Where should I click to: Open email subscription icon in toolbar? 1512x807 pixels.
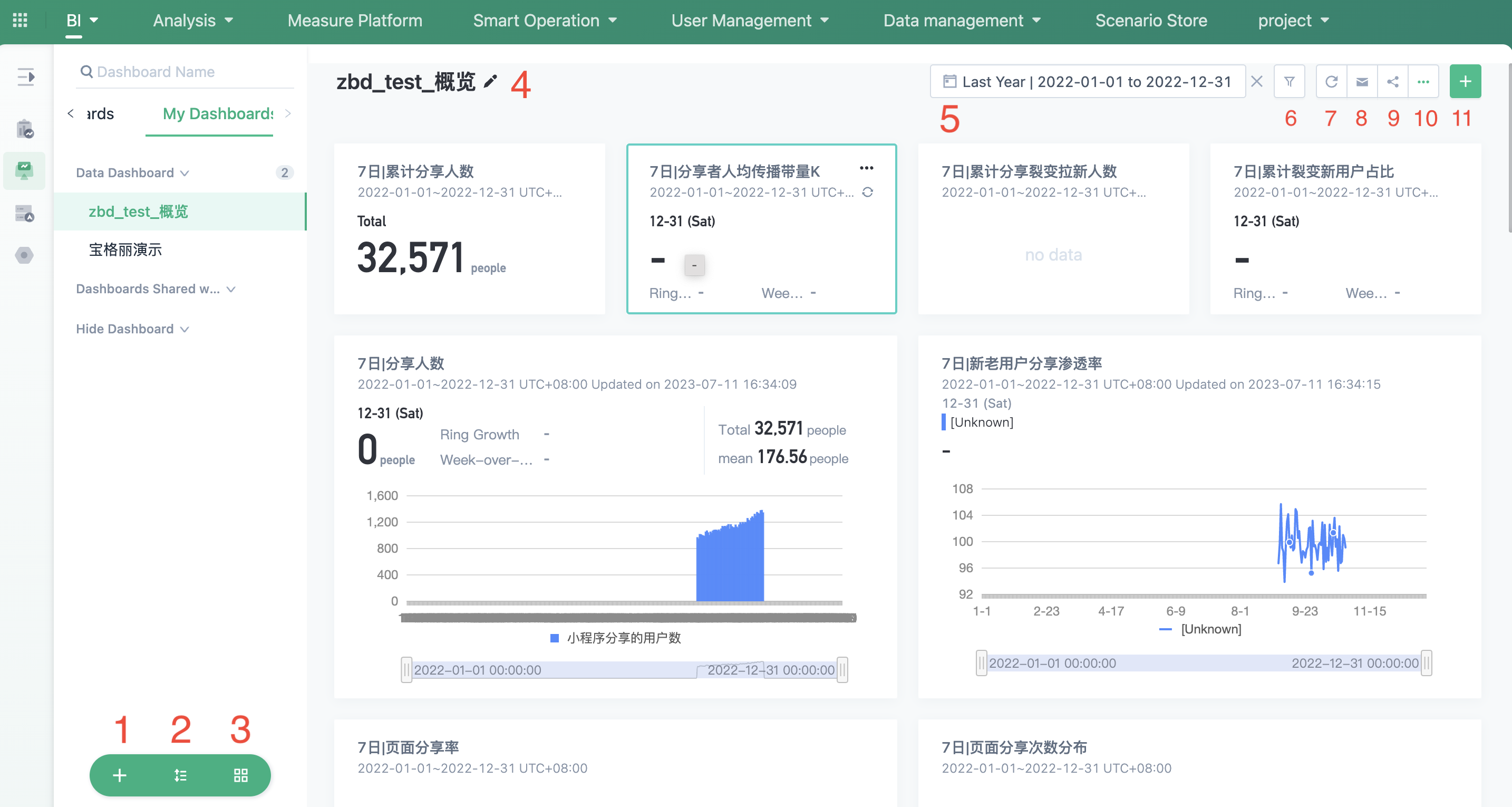1362,81
